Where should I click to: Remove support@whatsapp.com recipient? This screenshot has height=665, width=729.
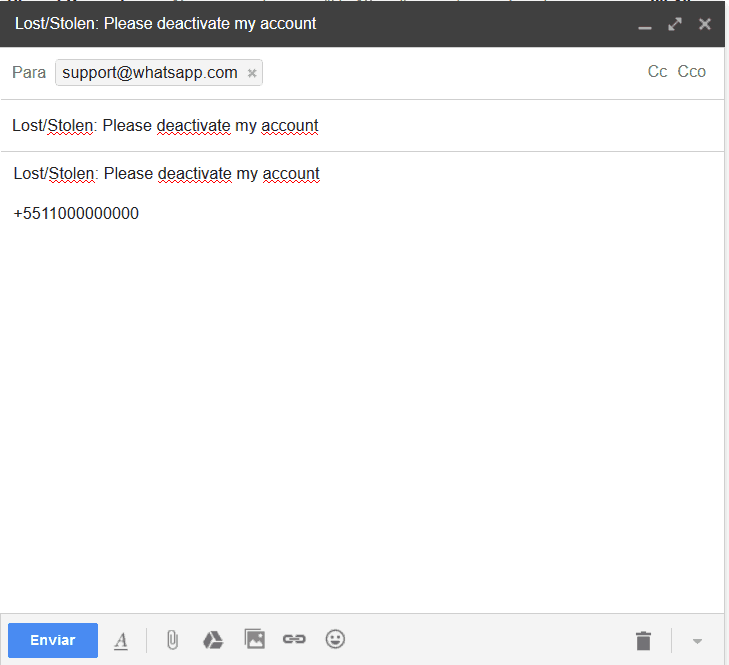click(252, 73)
